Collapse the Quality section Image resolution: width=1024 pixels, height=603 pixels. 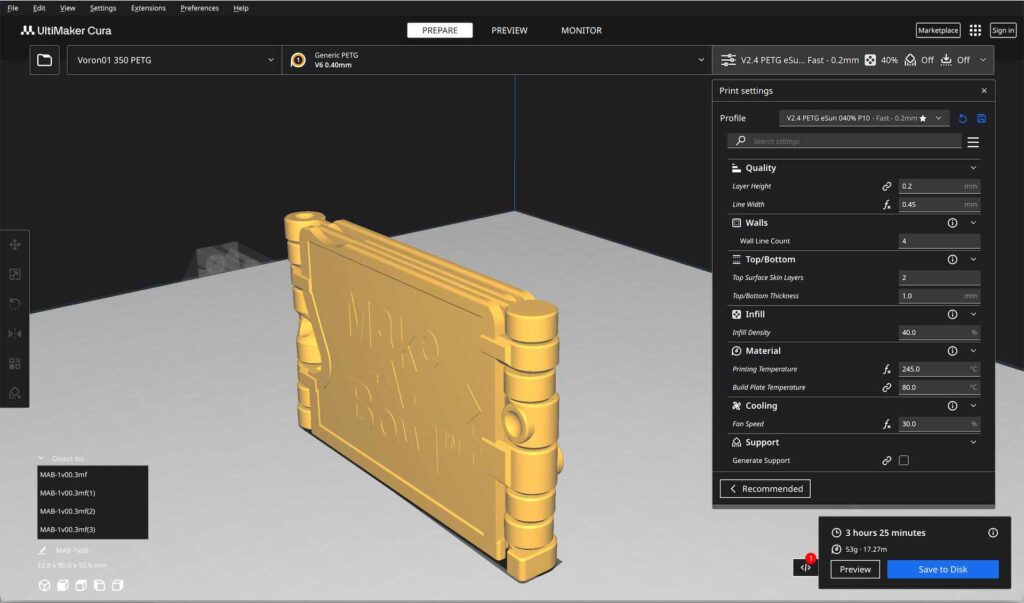point(973,168)
